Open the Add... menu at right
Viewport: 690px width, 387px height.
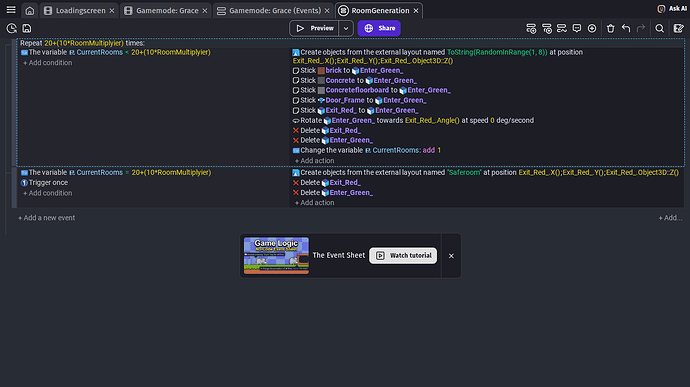click(670, 218)
